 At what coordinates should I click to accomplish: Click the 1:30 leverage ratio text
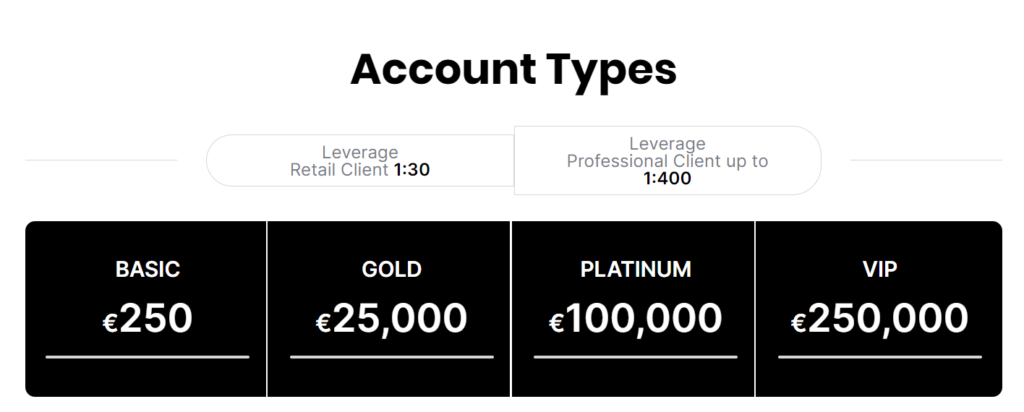pos(411,169)
